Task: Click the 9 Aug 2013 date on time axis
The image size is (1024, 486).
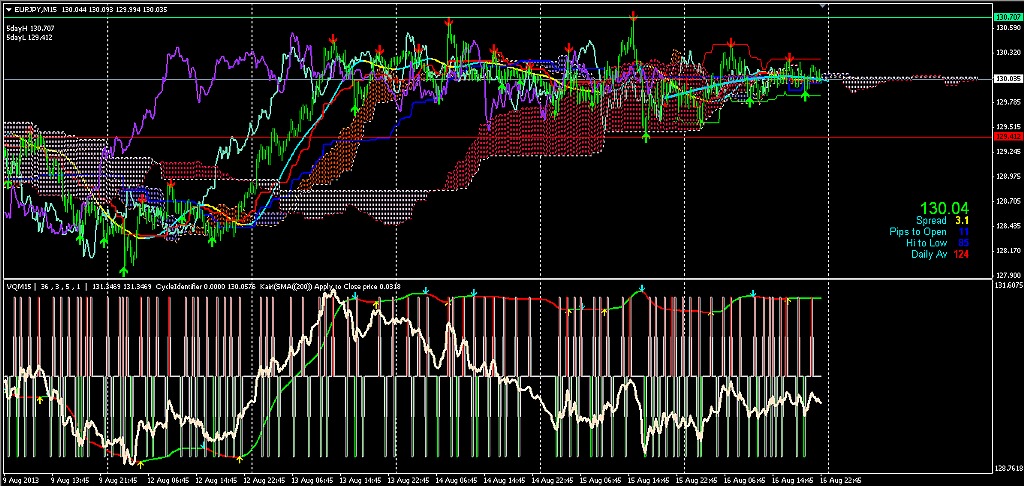Action: (22, 480)
